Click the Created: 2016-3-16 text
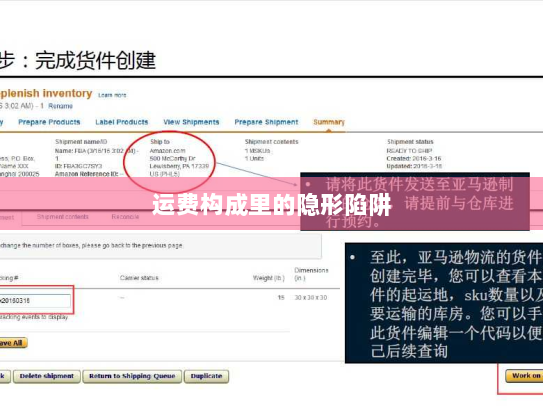Viewport: 543px width, 408px height. (414, 158)
